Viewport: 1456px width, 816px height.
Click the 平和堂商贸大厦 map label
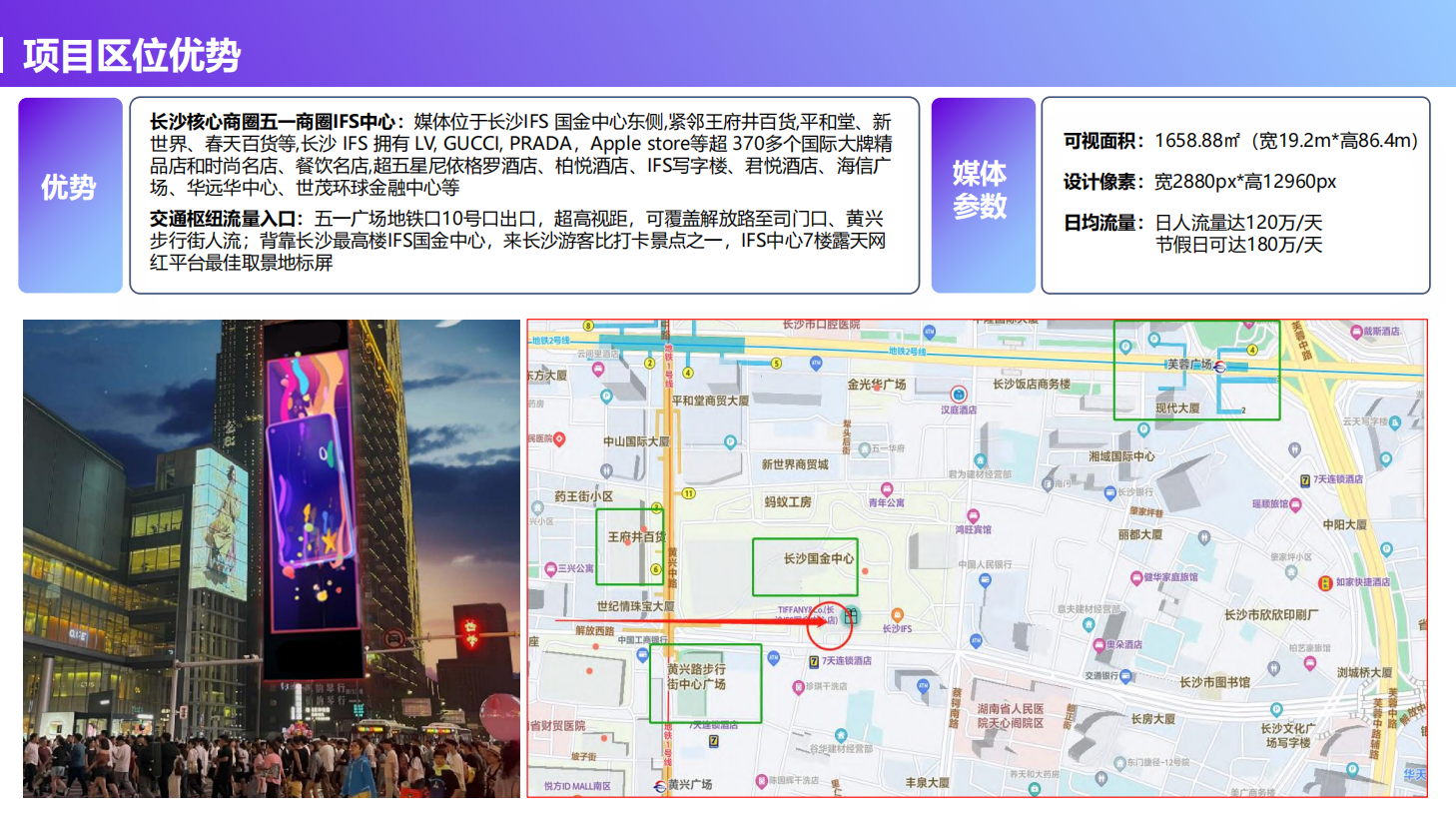[710, 401]
